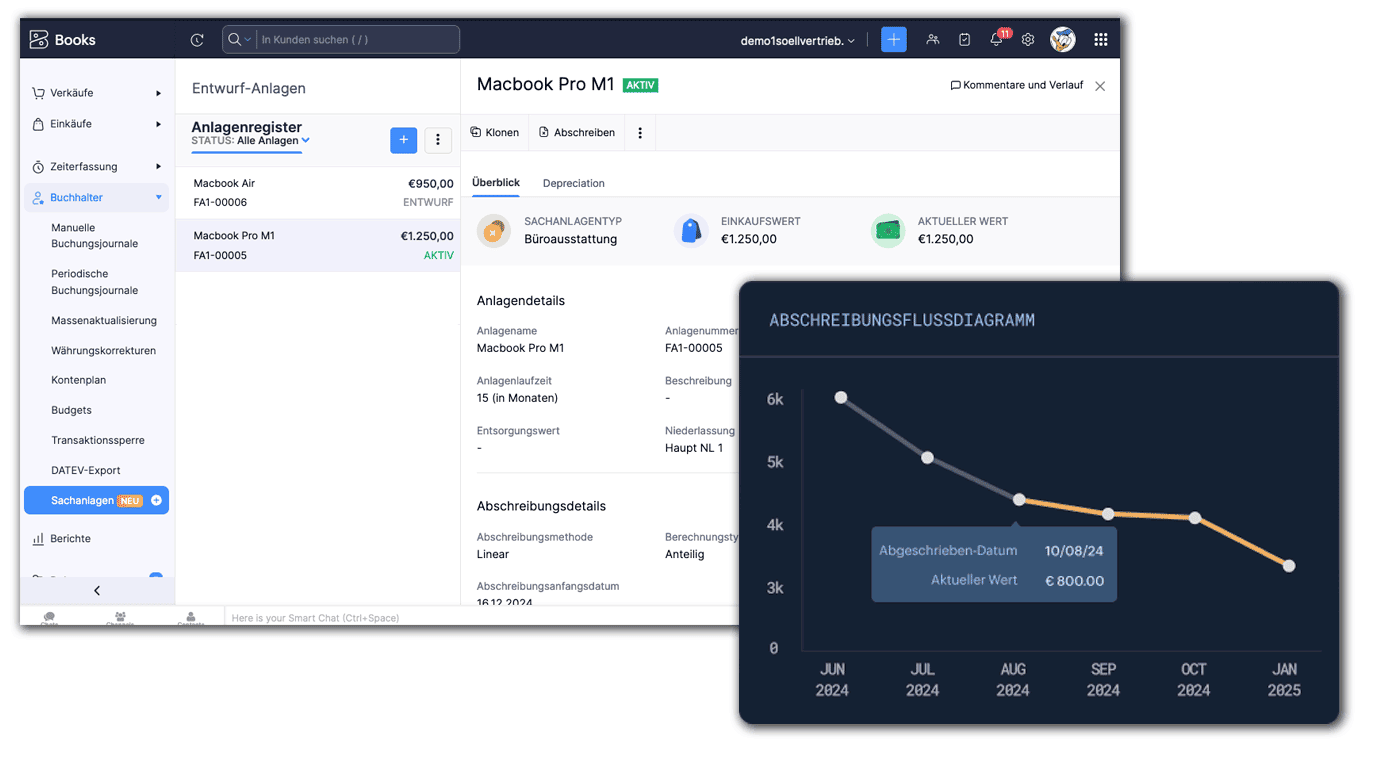Select the Macbook Pro M1 asset row
The width and height of the screenshot is (1387, 765).
(x=318, y=245)
